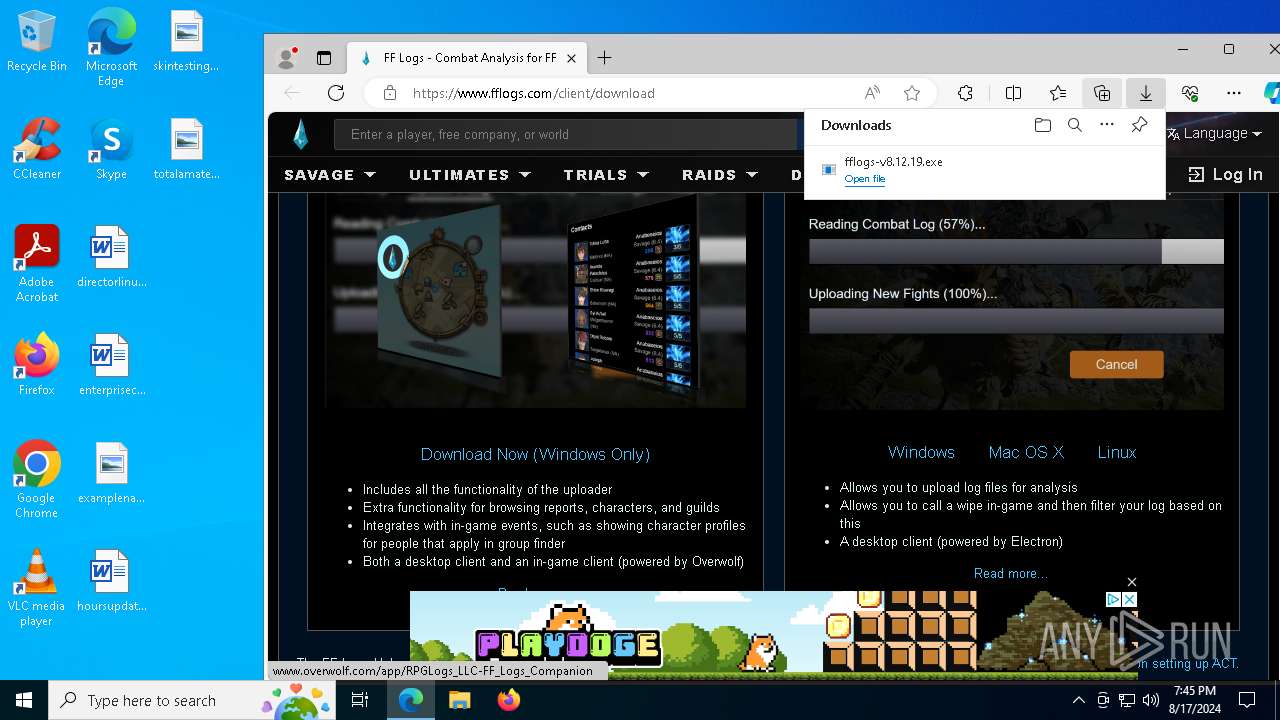Select skintesting image file on desktop

pyautogui.click(x=186, y=42)
